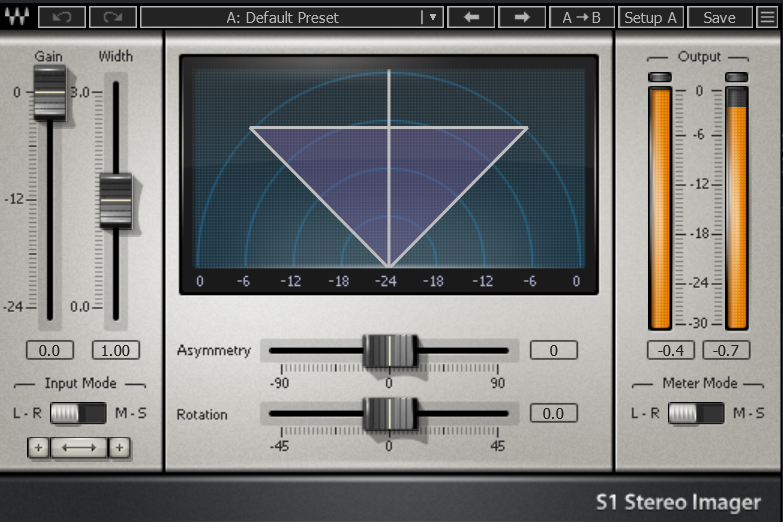Toggle Meter Mode L-R / M-S switch
783x522 pixels.
click(x=696, y=413)
